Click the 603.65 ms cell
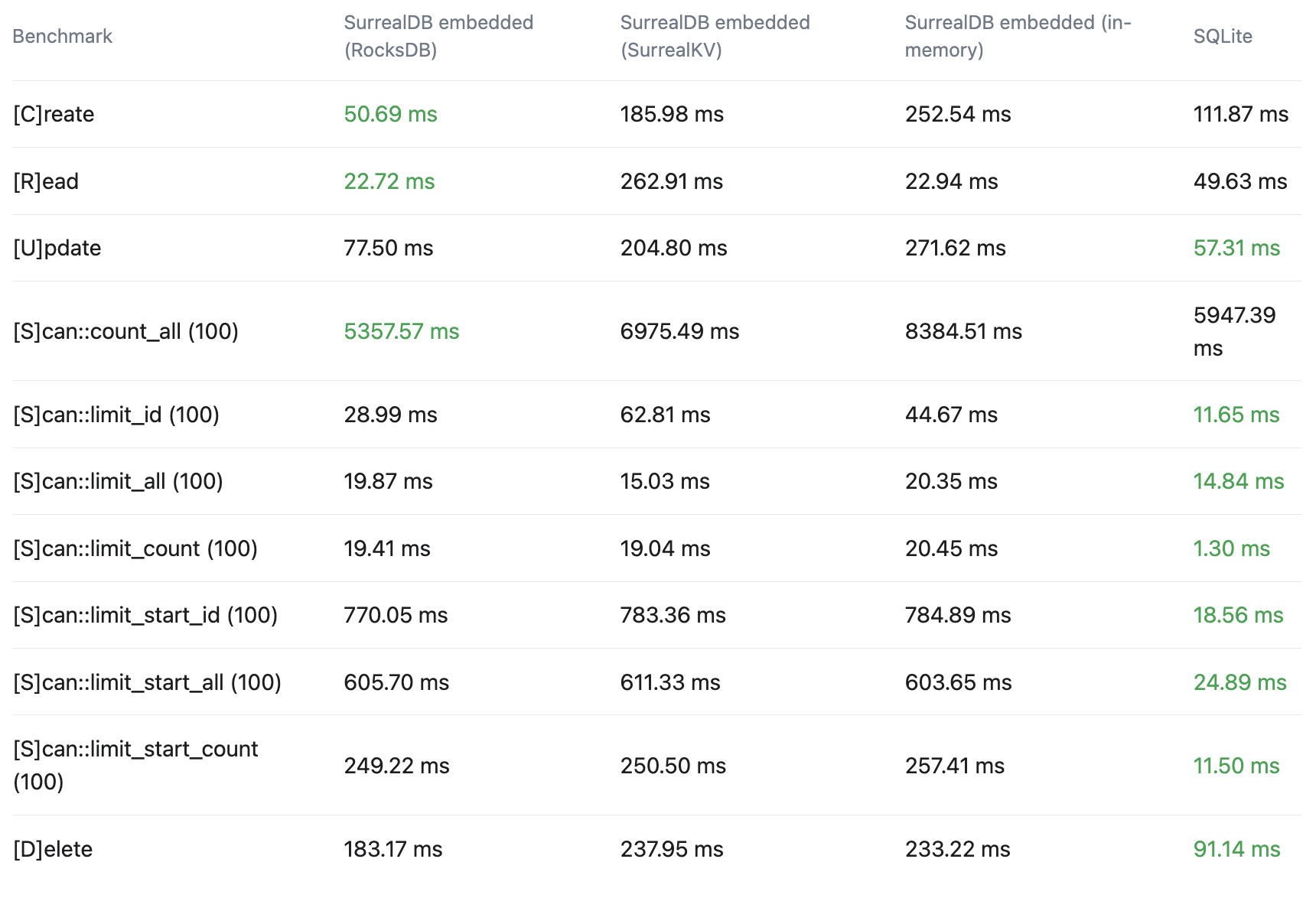 click(959, 682)
